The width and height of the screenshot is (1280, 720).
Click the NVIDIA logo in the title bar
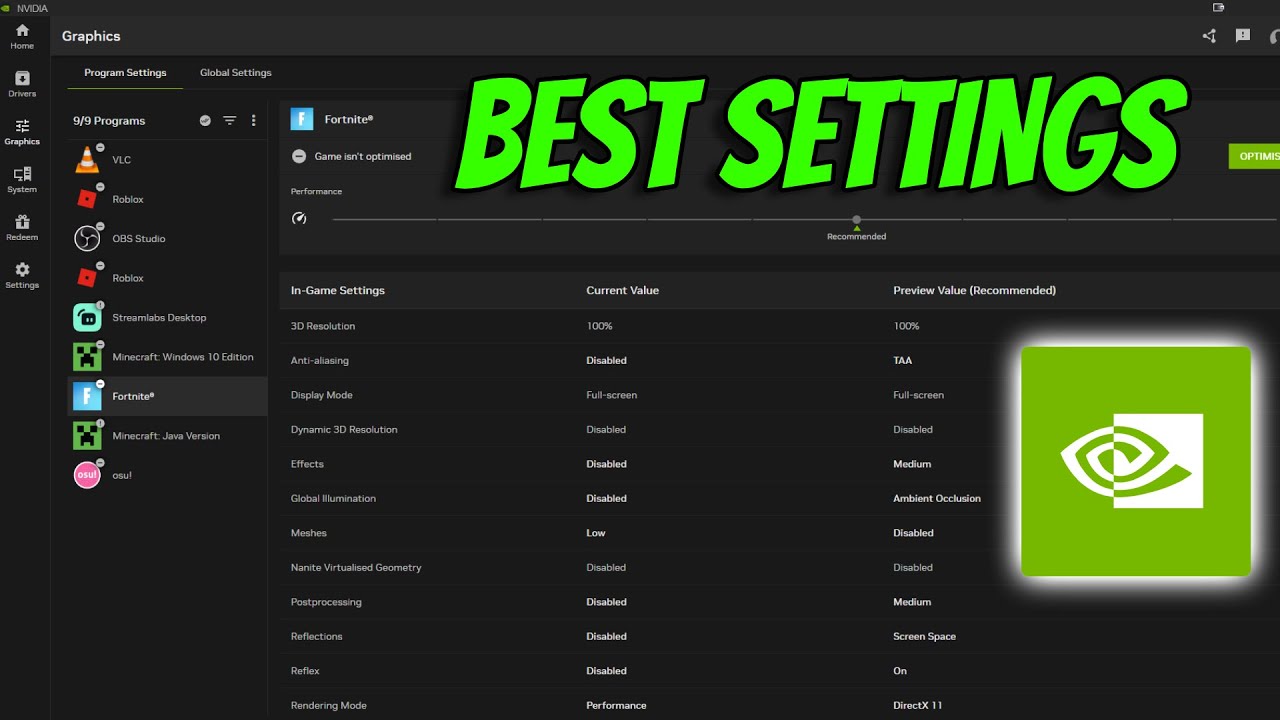point(8,7)
